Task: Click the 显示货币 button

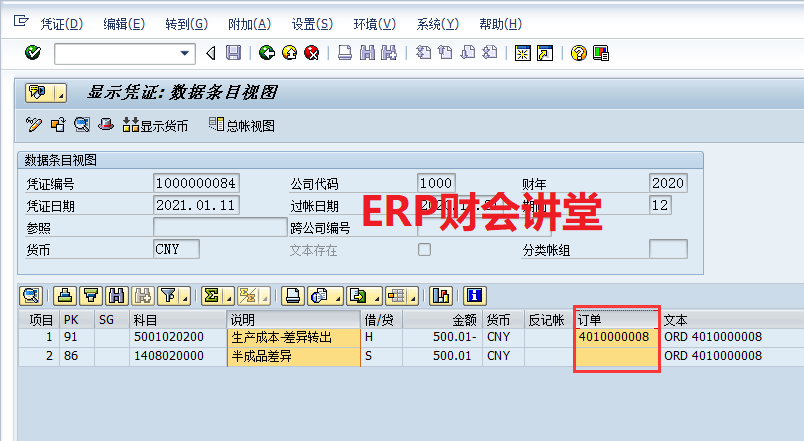Action: point(155,126)
